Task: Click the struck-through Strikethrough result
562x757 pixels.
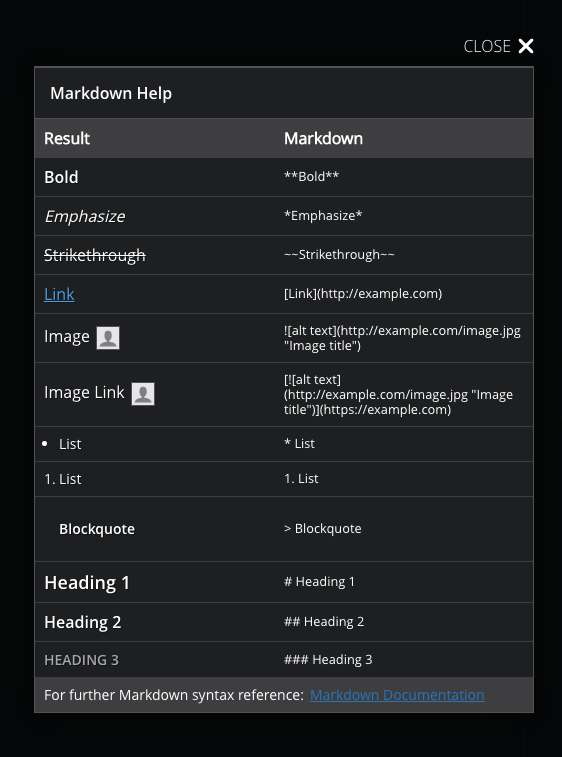Action: [95, 255]
